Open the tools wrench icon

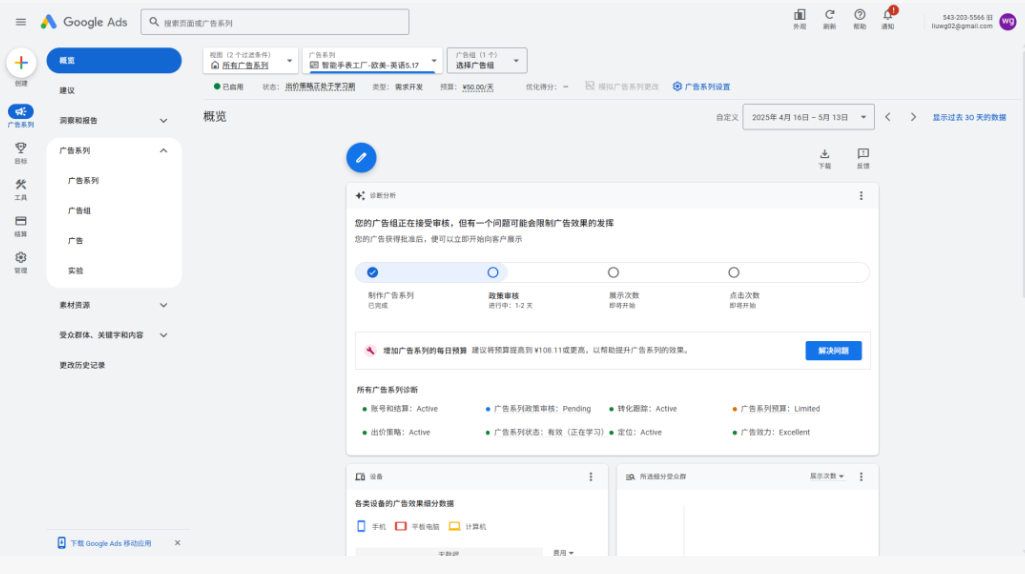[x=21, y=185]
